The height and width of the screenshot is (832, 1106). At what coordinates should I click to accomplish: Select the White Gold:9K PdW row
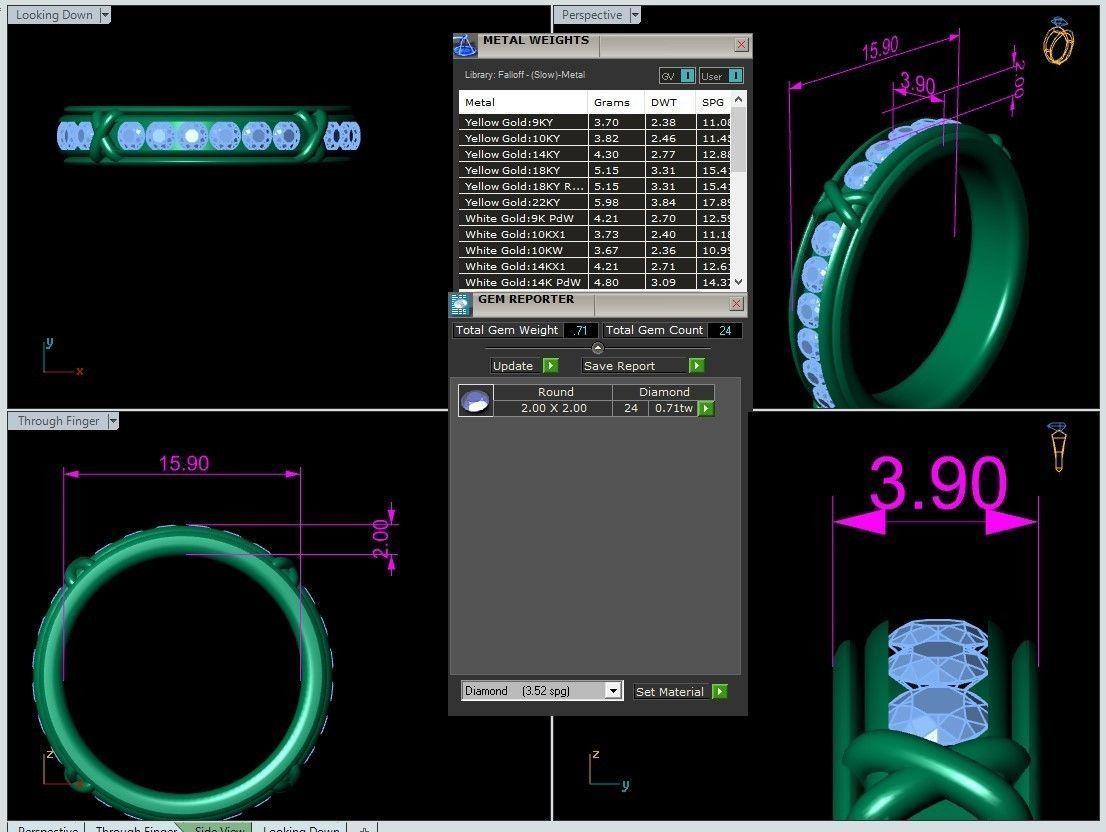[595, 218]
